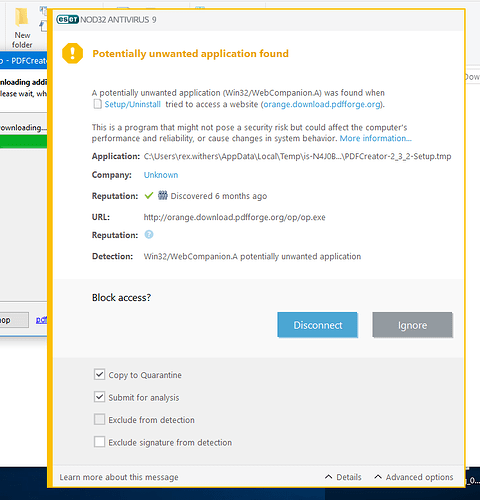Viewport: 480px width, 500px height.
Task: Click the Setup/Uninstall document icon
Action: click(97, 104)
